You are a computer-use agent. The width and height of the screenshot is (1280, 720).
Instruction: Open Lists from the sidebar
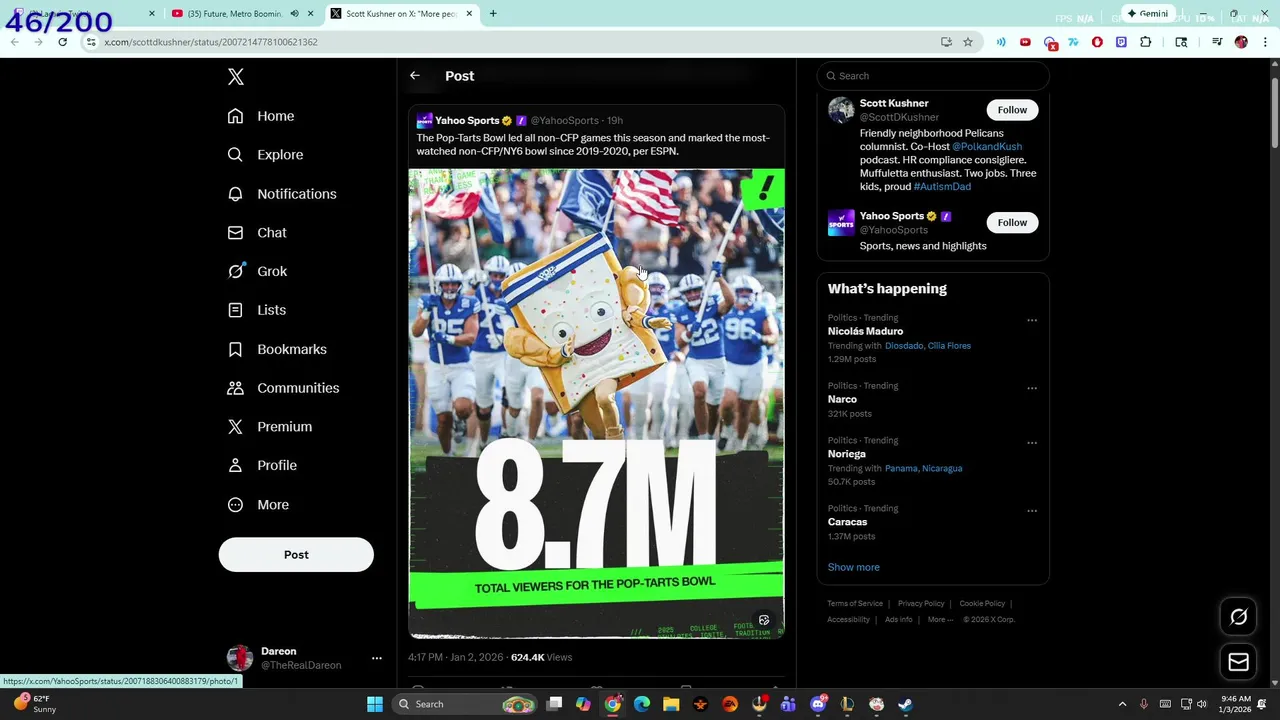pyautogui.click(x=257, y=310)
